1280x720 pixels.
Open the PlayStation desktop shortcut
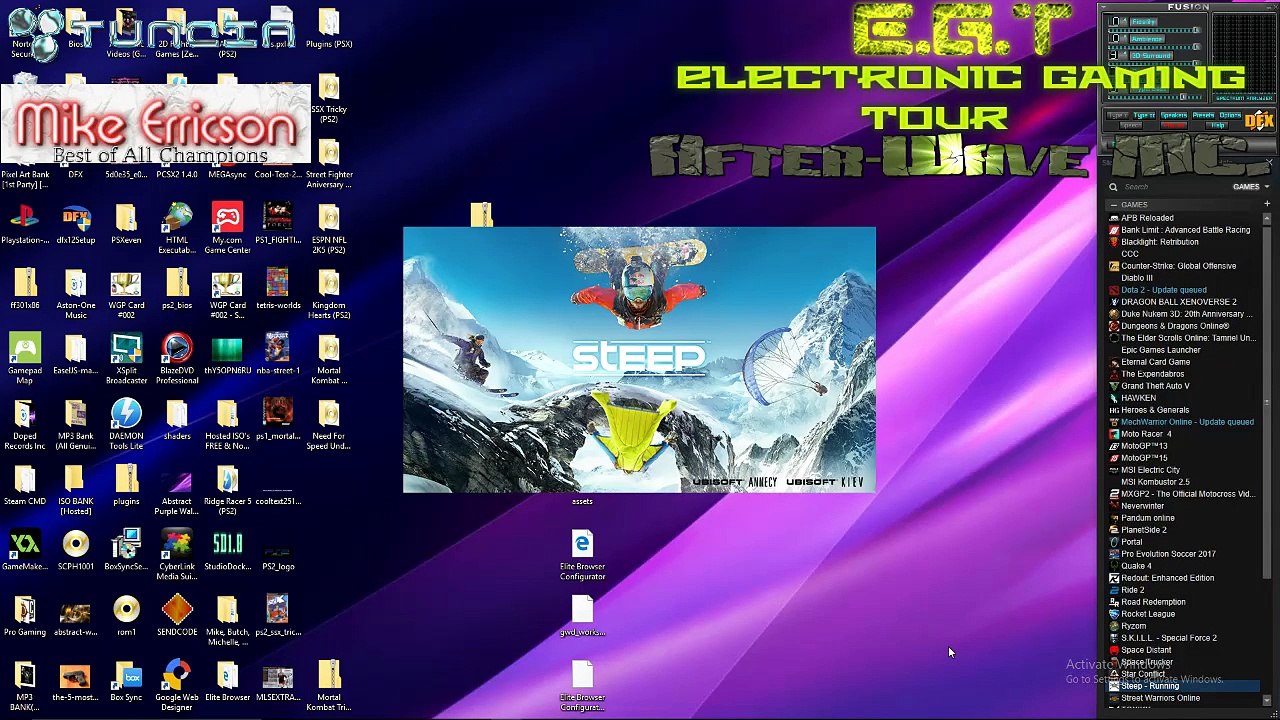tap(25, 225)
